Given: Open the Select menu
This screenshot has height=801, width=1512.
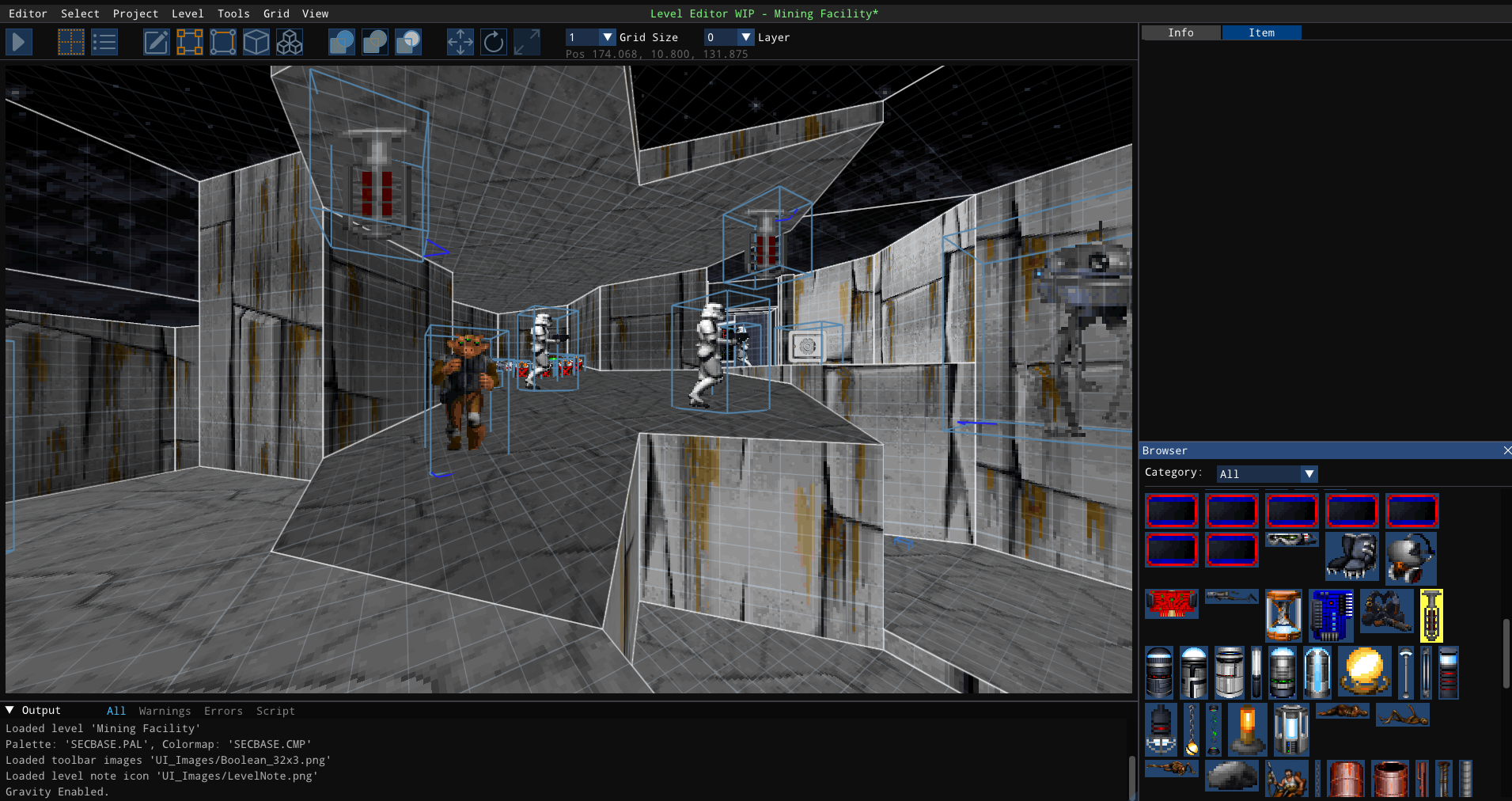Looking at the screenshot, I should click(80, 13).
